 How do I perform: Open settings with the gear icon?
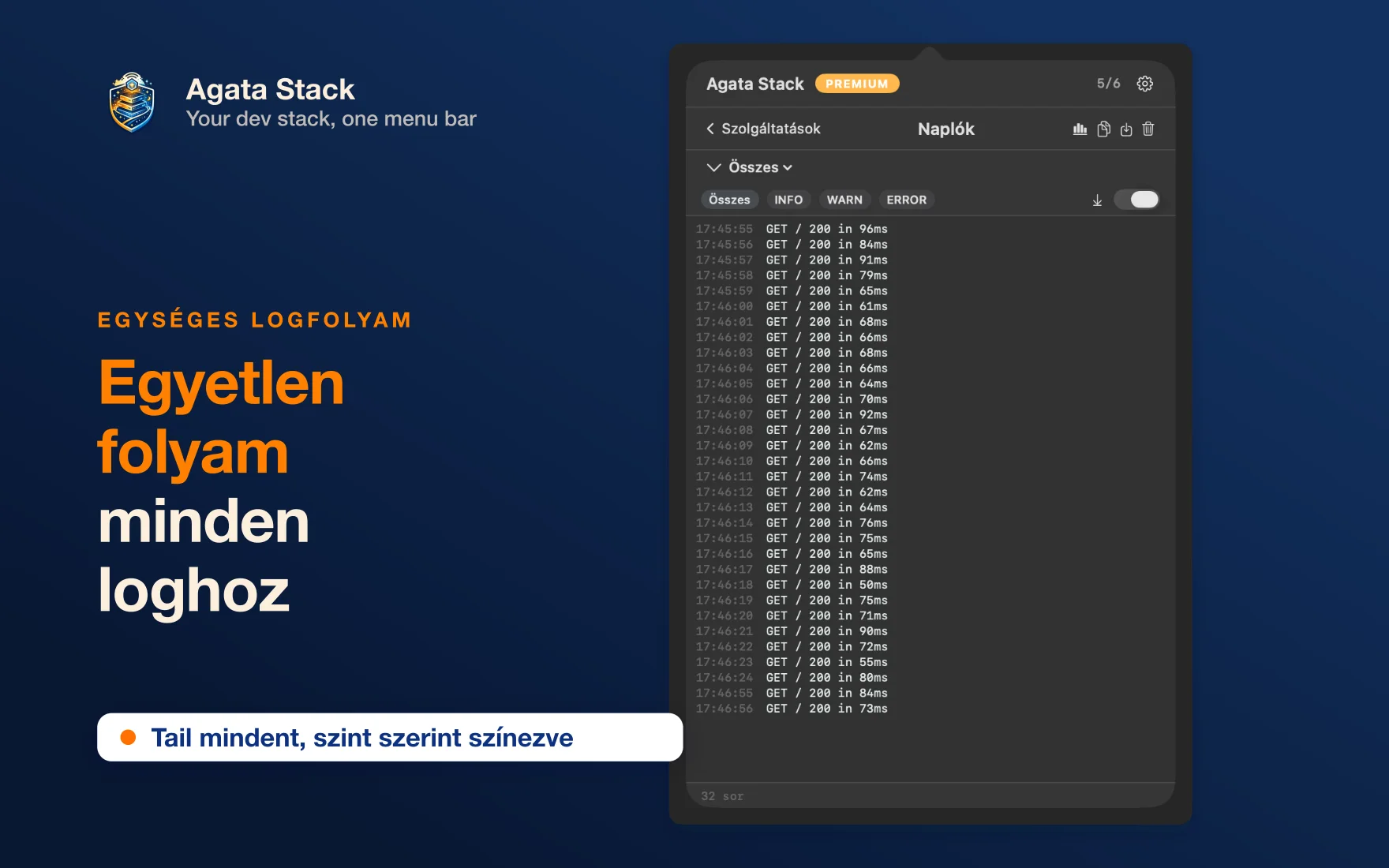pyautogui.click(x=1144, y=84)
